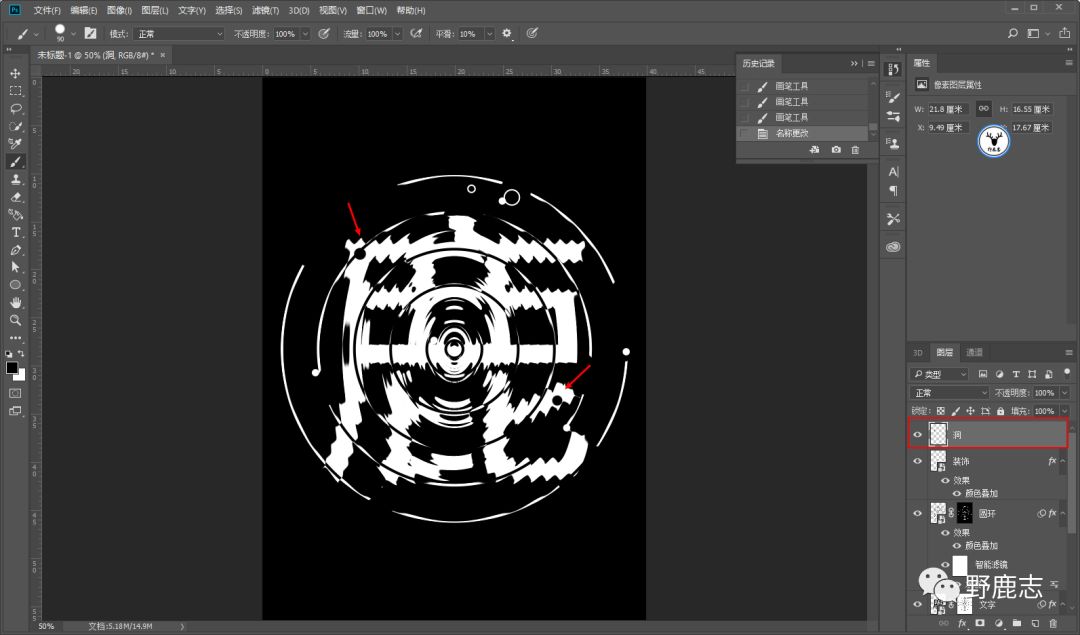The width and height of the screenshot is (1080, 635).
Task: Hide the 文字 layer
Action: (x=917, y=604)
